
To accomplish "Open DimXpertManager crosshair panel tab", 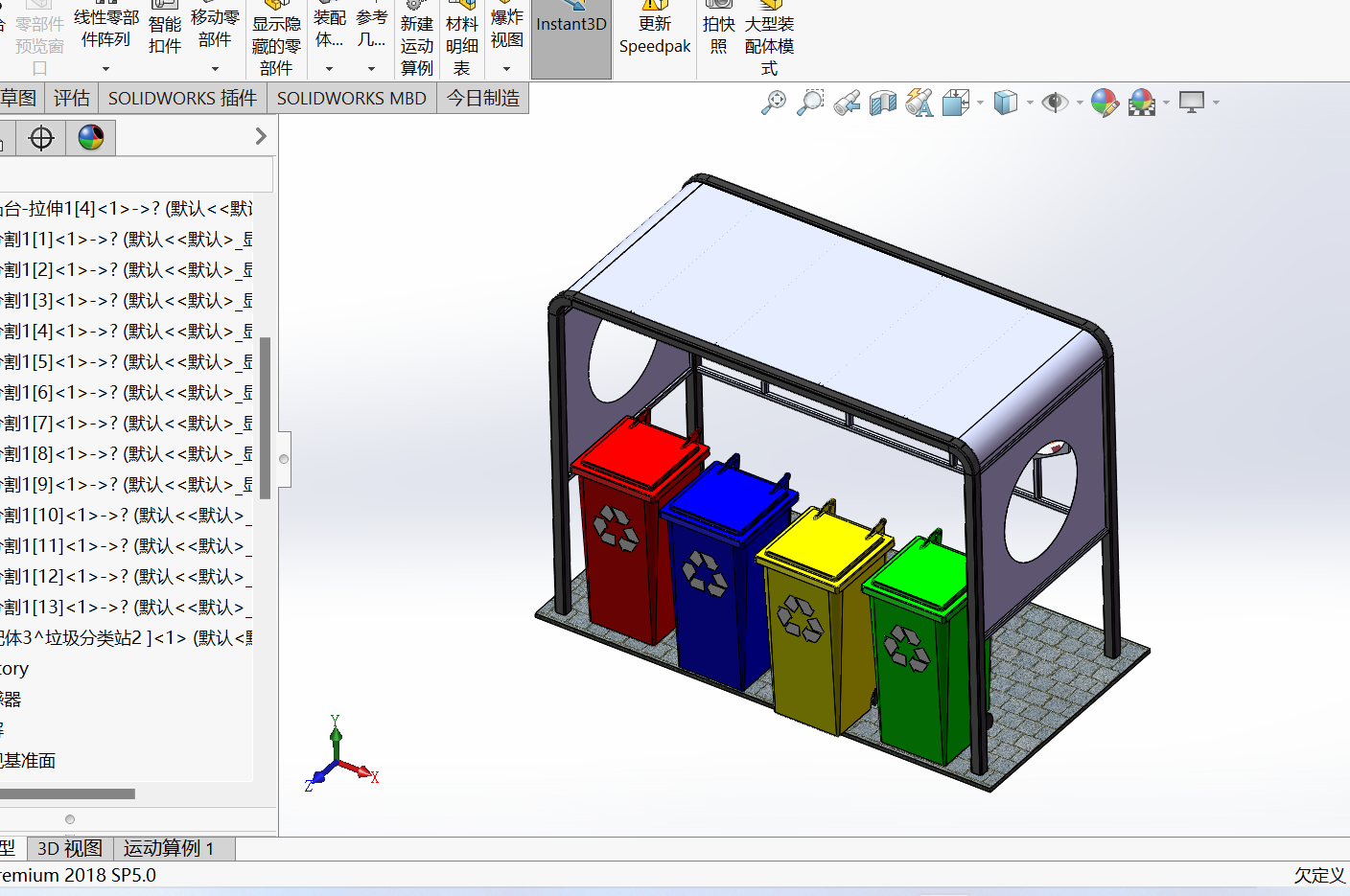I will pyautogui.click(x=41, y=138).
